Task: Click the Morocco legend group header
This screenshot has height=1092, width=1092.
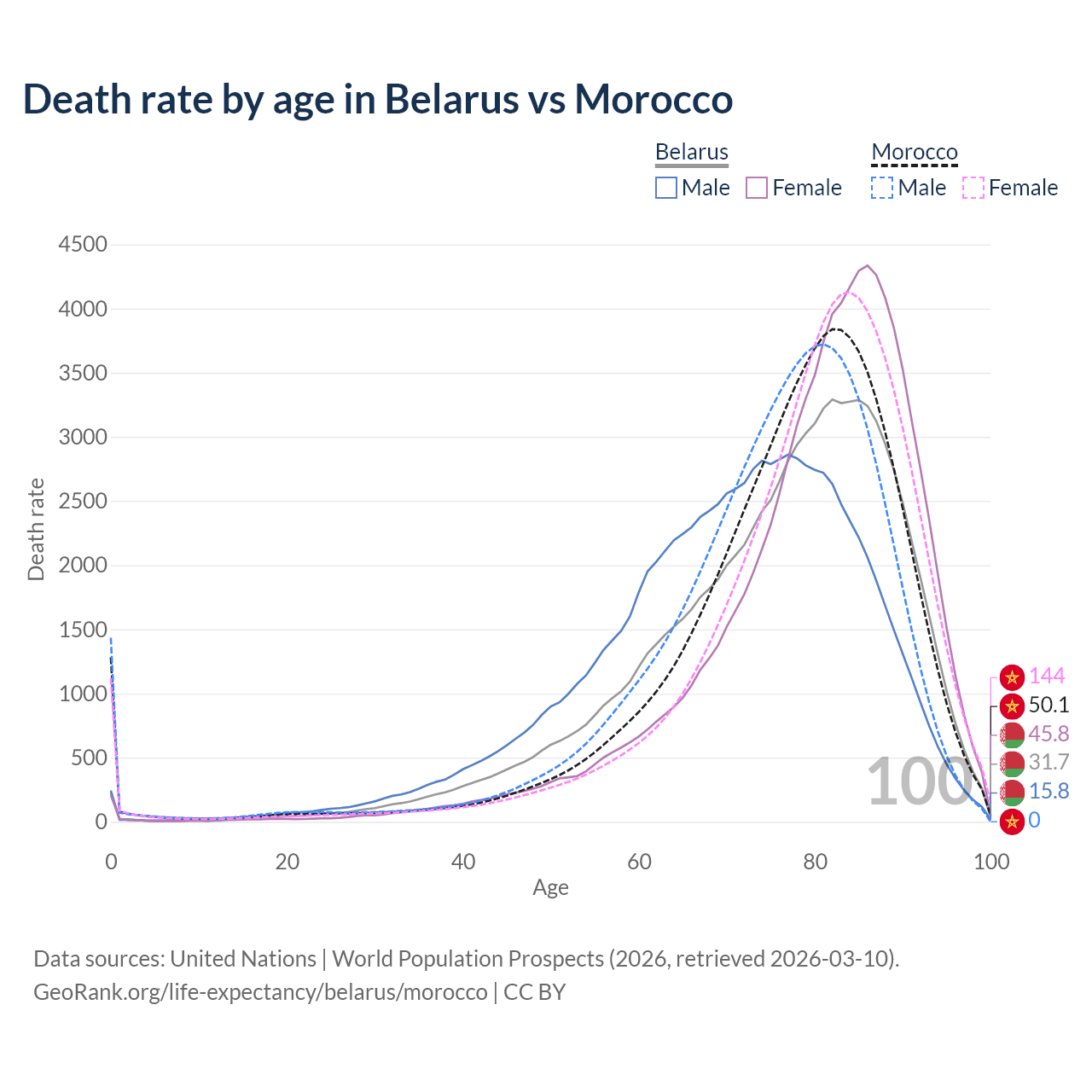Action: [x=915, y=152]
